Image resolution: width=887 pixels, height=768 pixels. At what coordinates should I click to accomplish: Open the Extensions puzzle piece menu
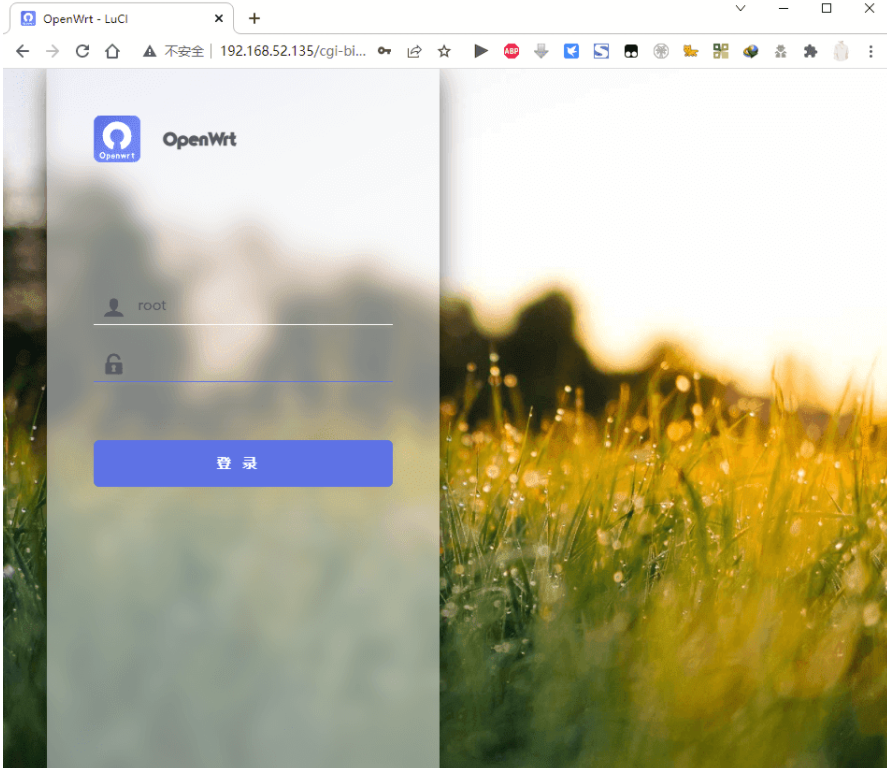click(x=811, y=51)
